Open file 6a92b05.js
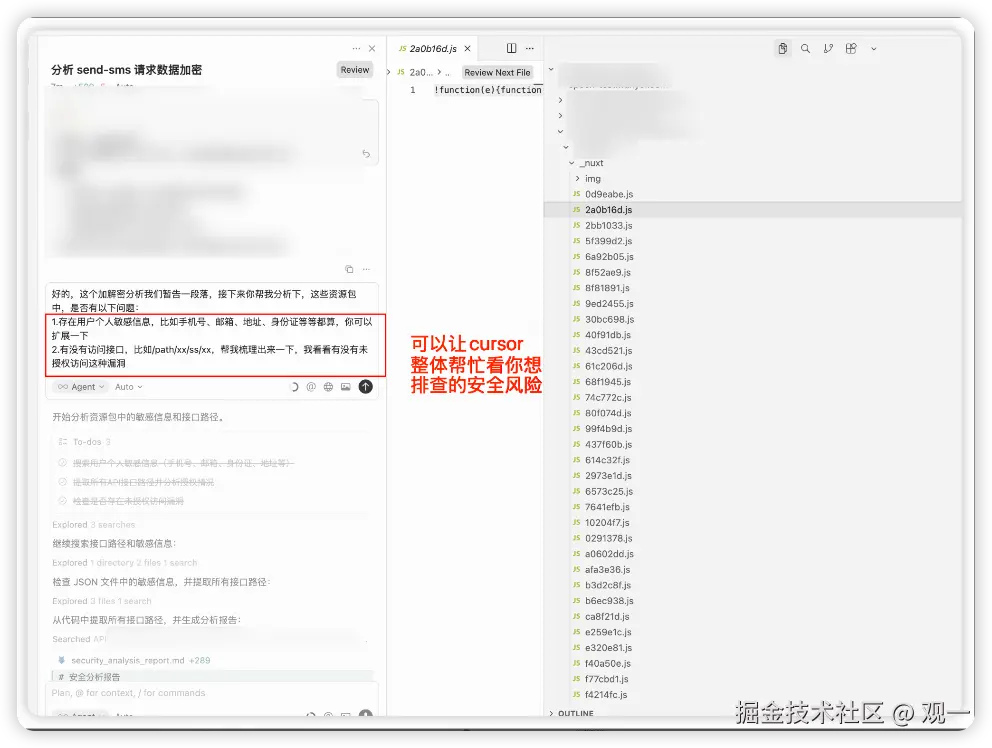992x748 pixels. 609,257
